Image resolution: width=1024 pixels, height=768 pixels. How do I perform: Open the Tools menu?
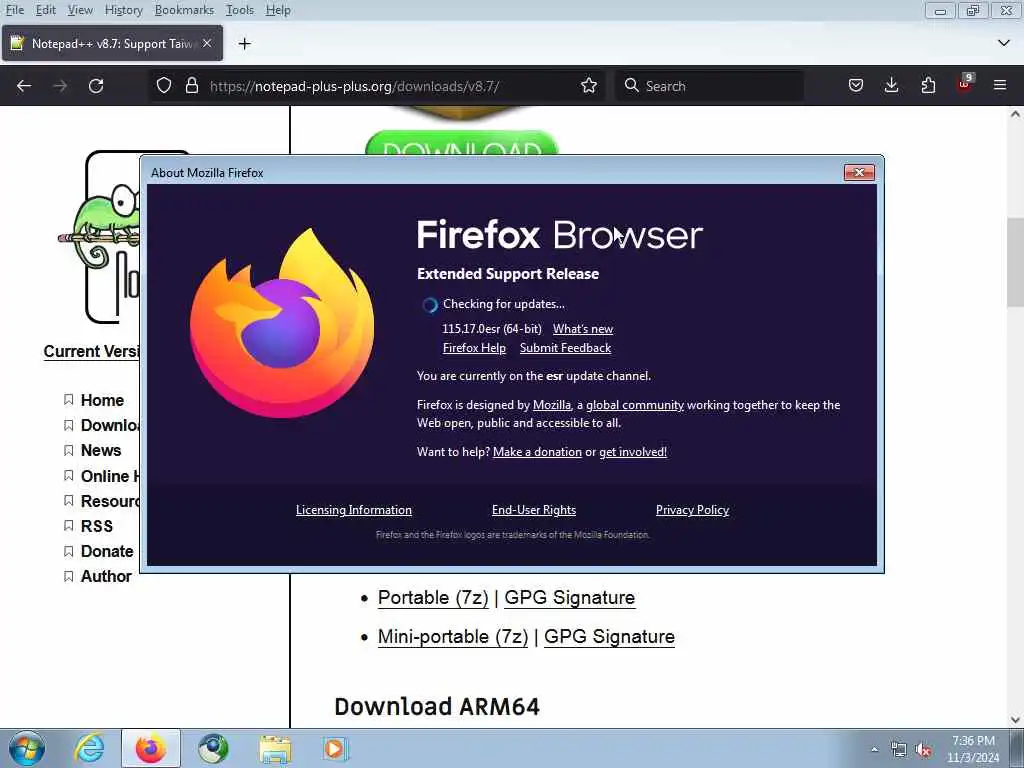pyautogui.click(x=240, y=10)
